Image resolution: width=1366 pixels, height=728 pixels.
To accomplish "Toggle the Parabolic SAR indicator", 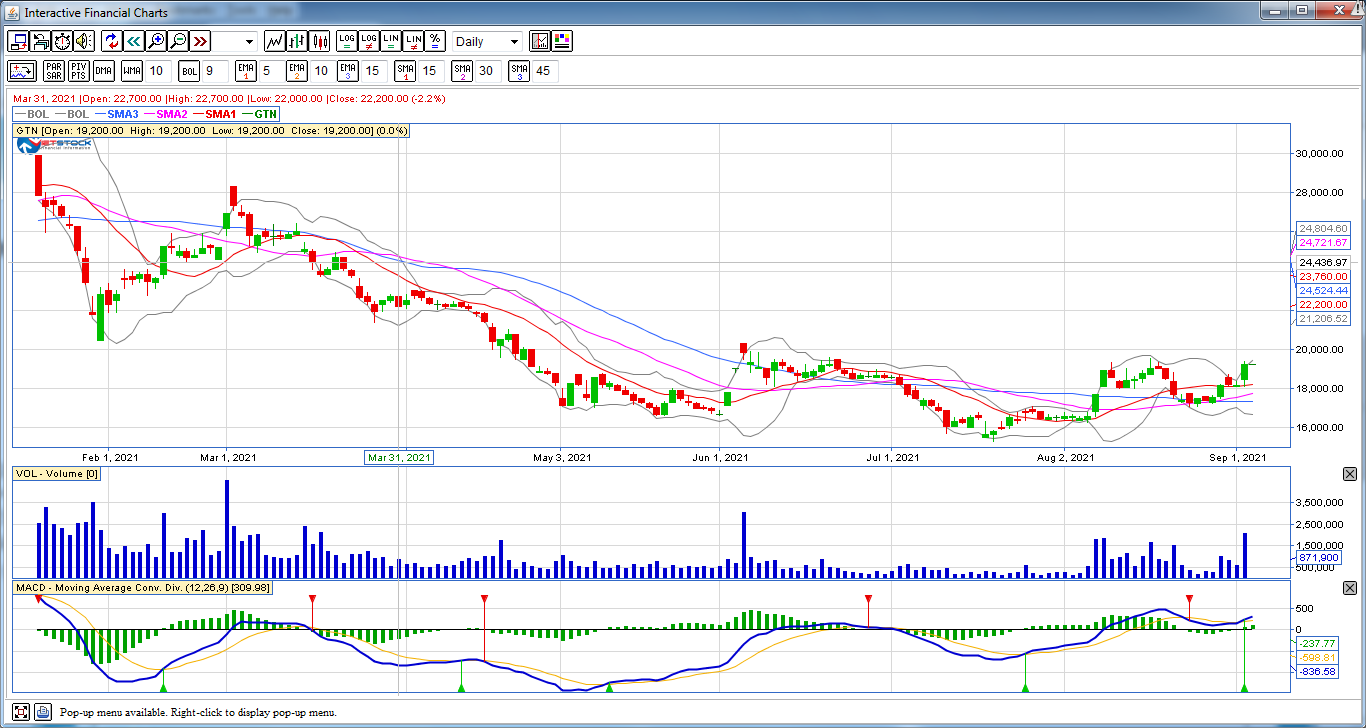I will 53,71.
